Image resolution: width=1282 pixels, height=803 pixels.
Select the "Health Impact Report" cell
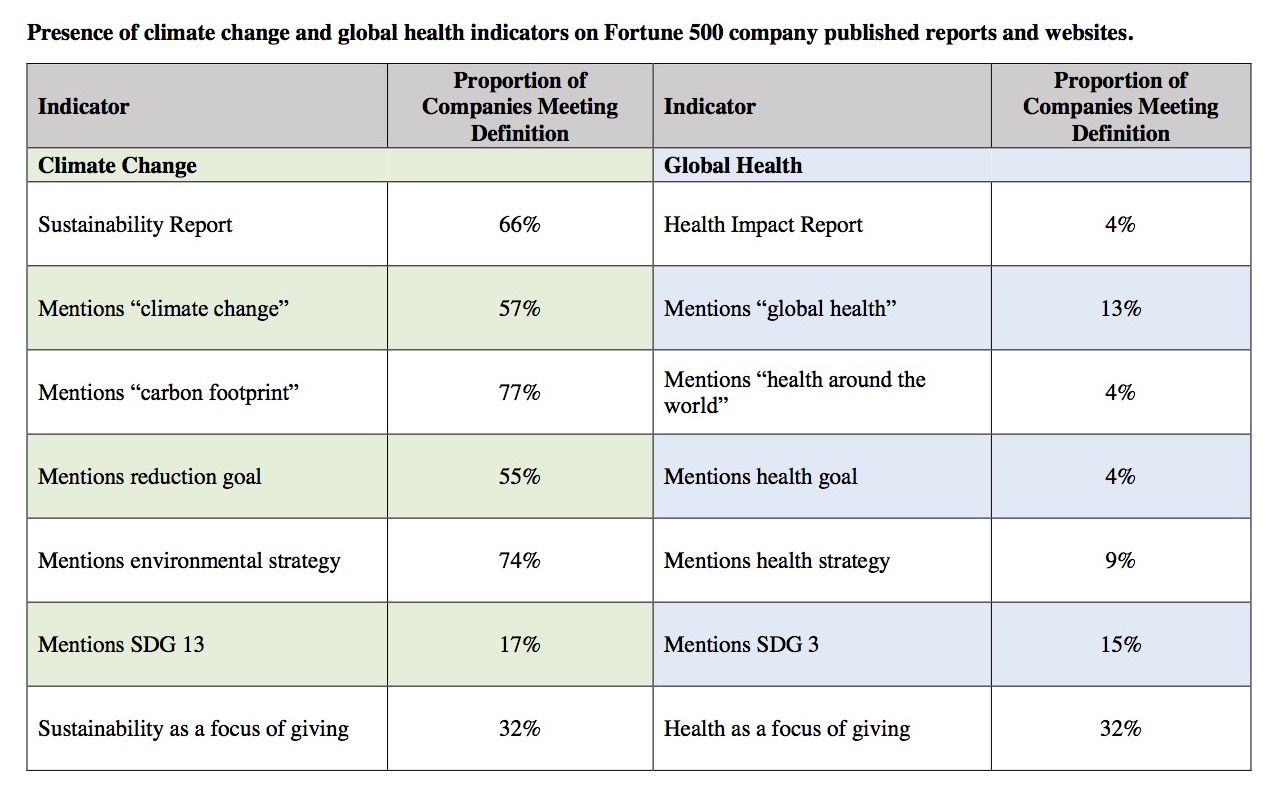pos(763,225)
